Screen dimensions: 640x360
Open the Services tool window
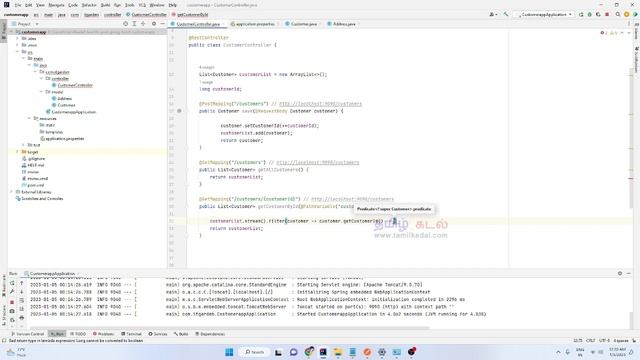[x=158, y=334]
